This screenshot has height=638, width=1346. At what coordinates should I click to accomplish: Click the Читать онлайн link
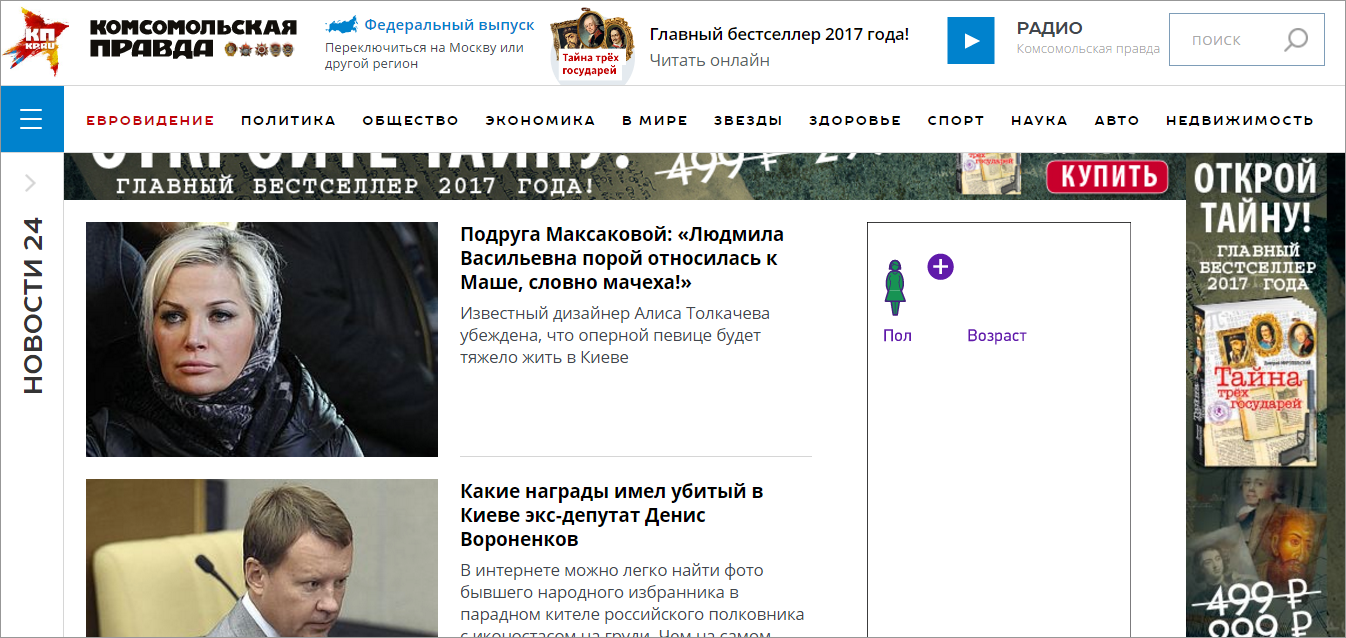point(709,60)
